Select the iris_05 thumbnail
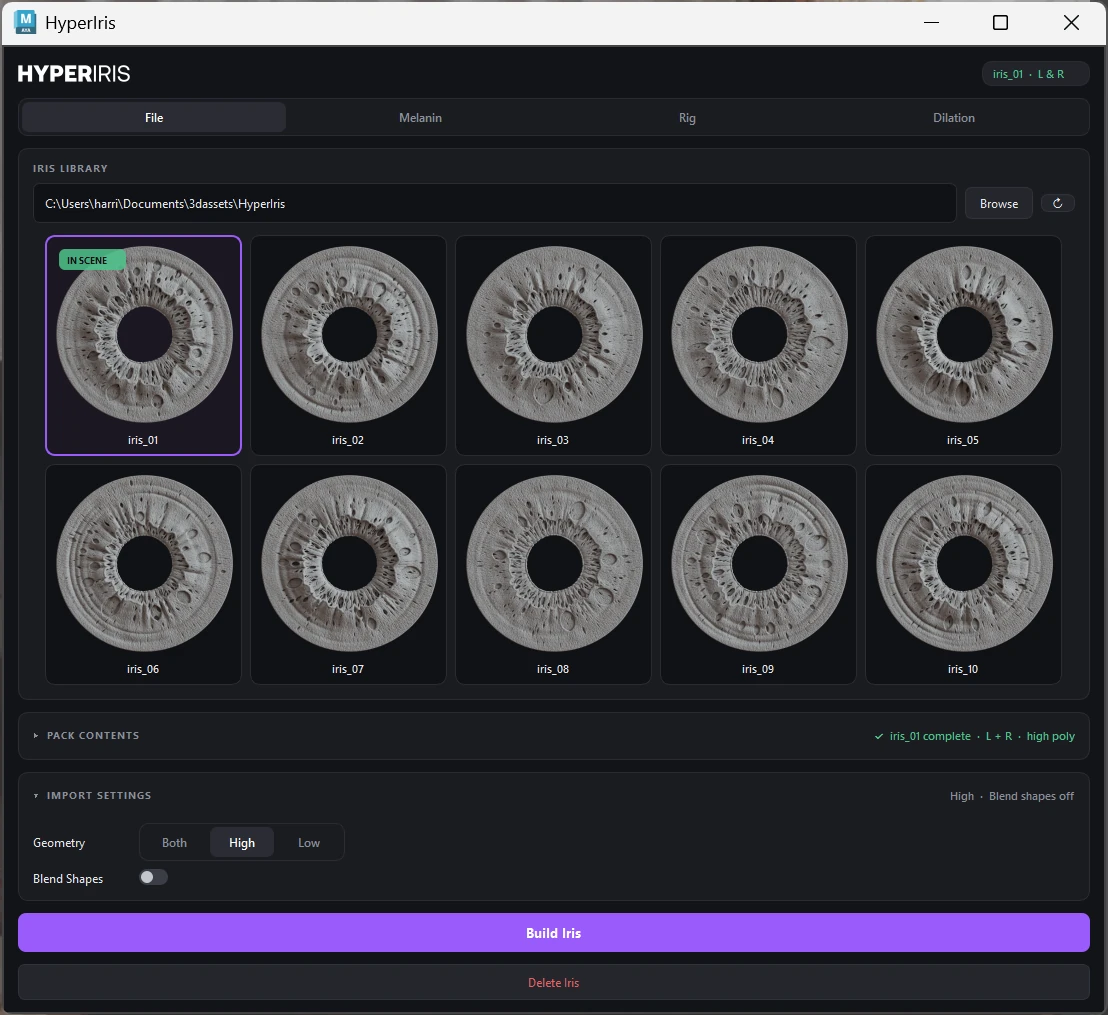The width and height of the screenshot is (1108, 1015). (963, 345)
